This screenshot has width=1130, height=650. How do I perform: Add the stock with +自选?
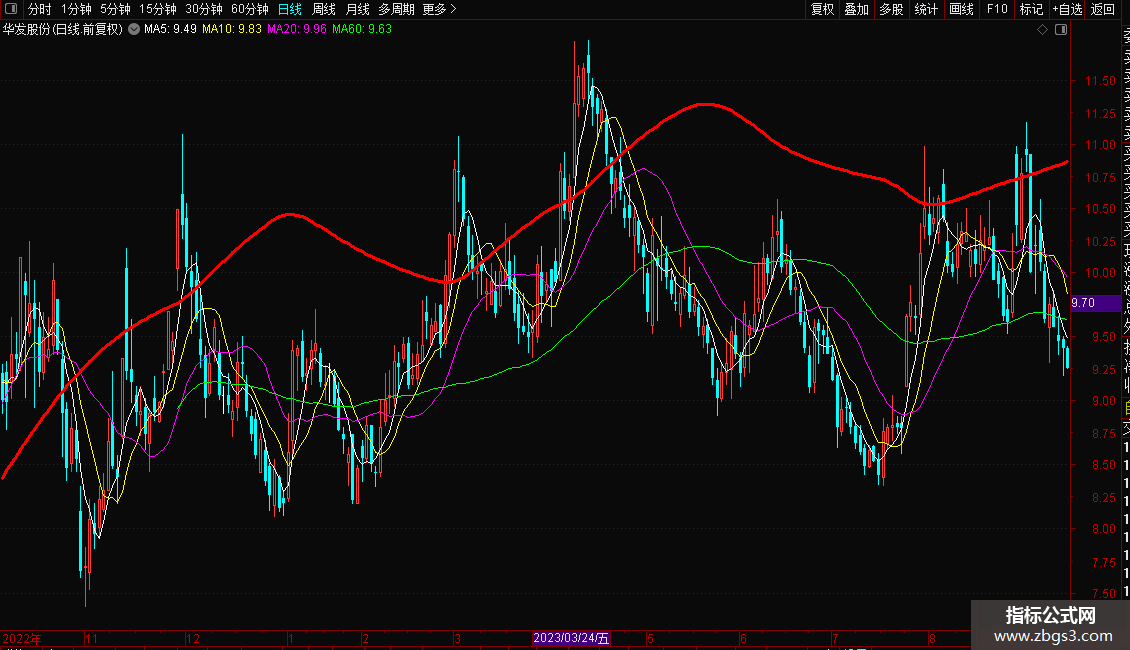1067,9
